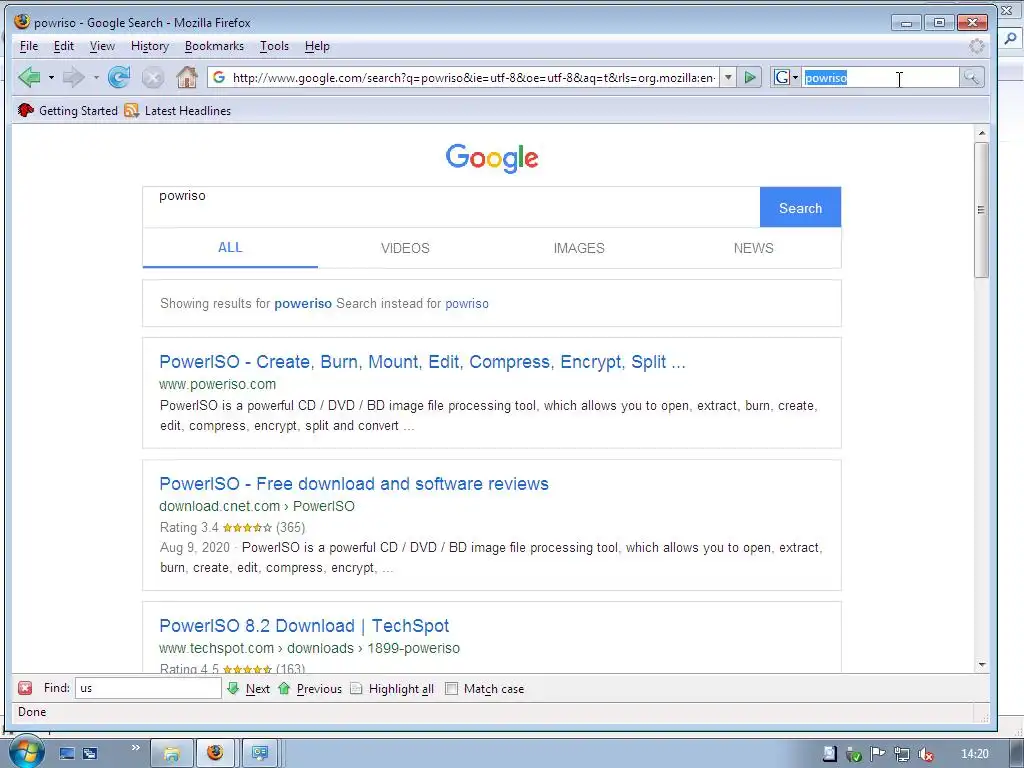Click the greyed Forward arrow button
This screenshot has width=1024, height=768.
point(73,78)
